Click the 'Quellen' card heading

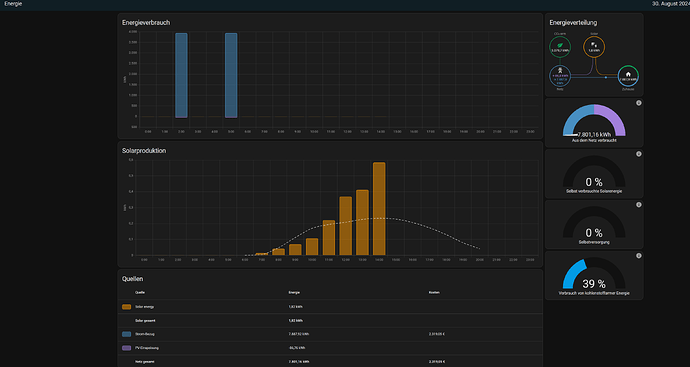132,279
